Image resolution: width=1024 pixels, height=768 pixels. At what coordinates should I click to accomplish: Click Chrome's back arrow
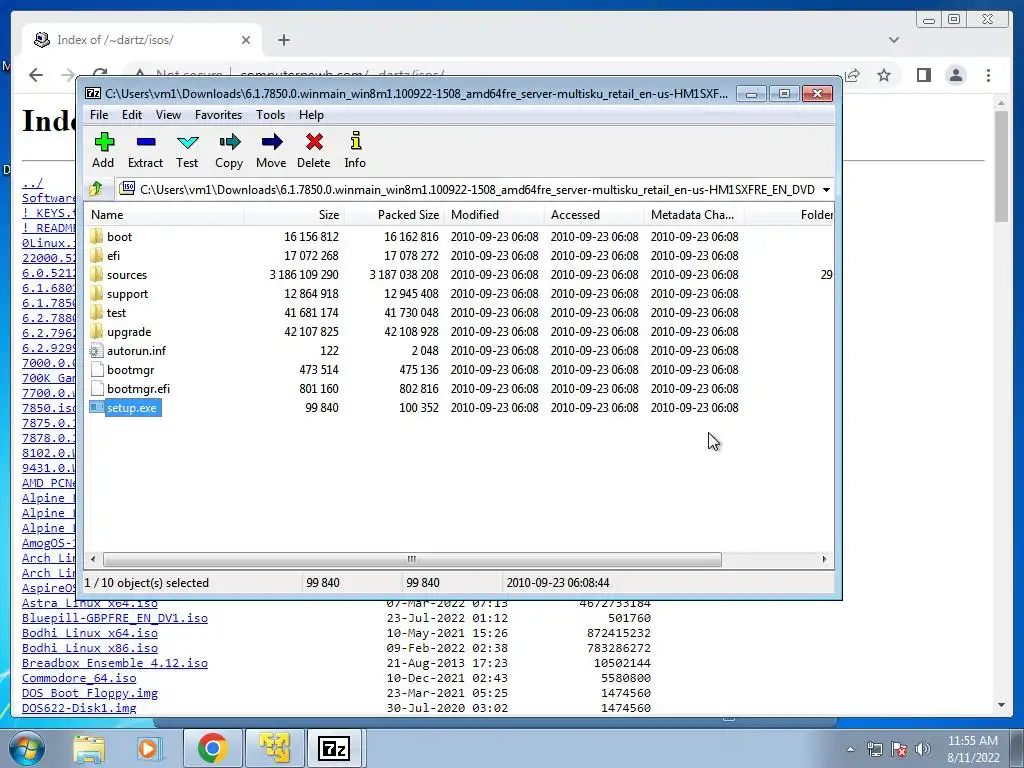[x=36, y=75]
